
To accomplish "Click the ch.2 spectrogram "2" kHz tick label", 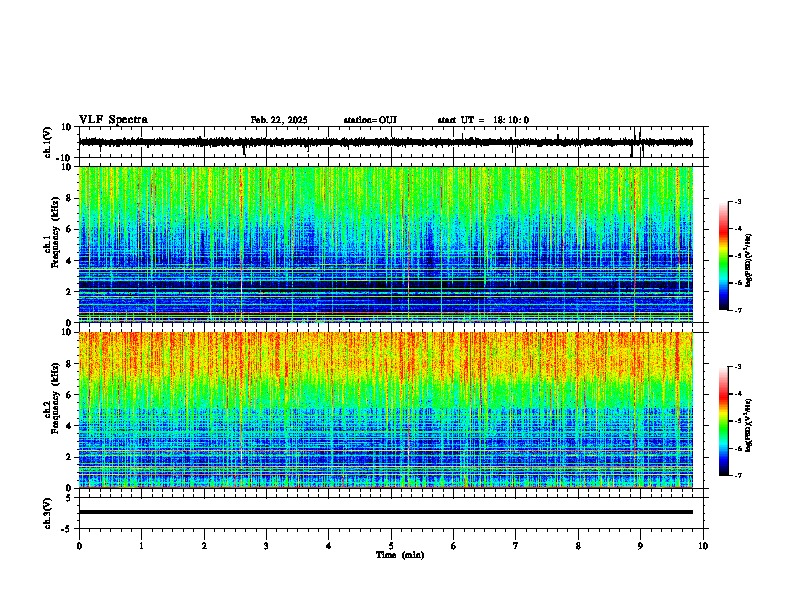I will pyautogui.click(x=69, y=457).
